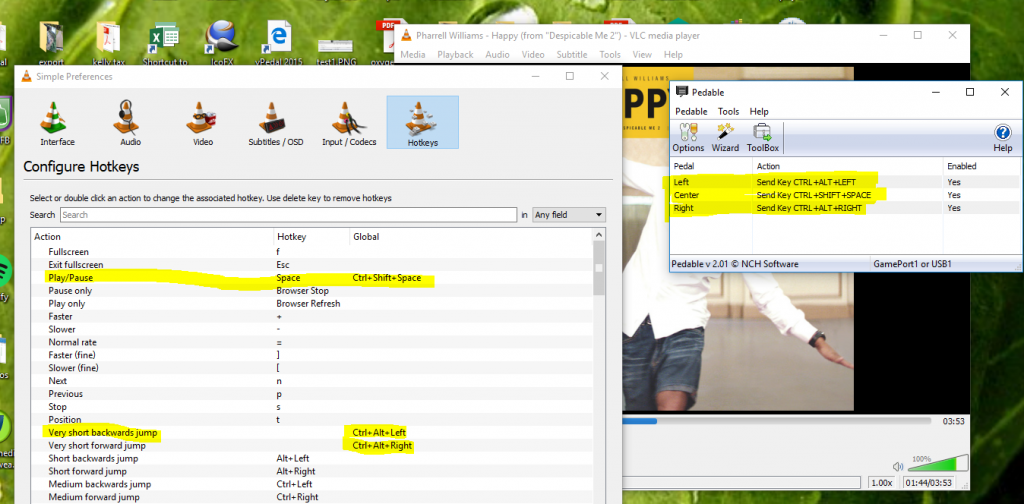Select Very short forward jump row
This screenshot has width=1024, height=504.
[x=312, y=446]
